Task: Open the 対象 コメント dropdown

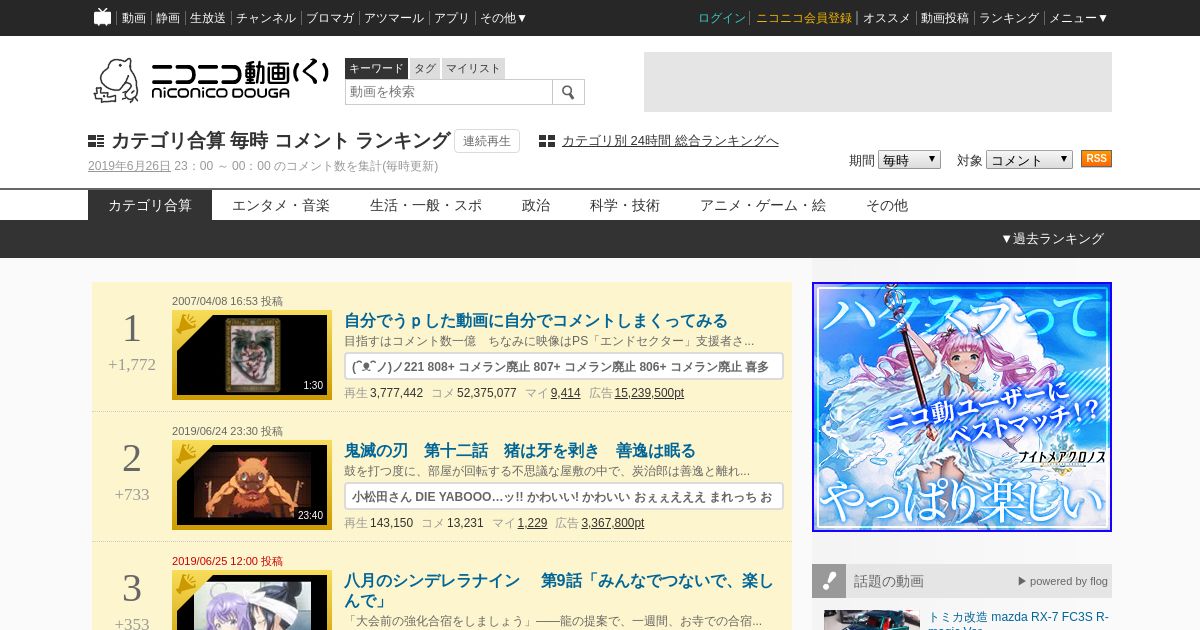Action: tap(1029, 159)
